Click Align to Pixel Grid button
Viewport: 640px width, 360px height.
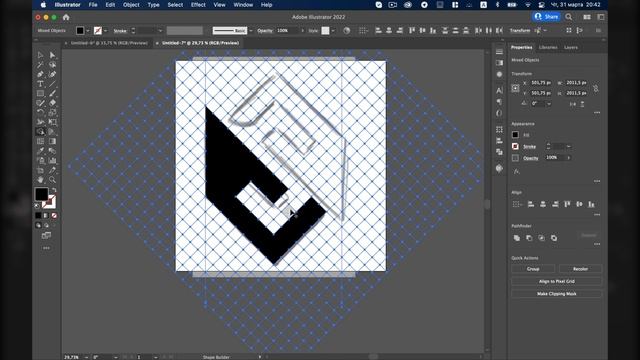556,281
